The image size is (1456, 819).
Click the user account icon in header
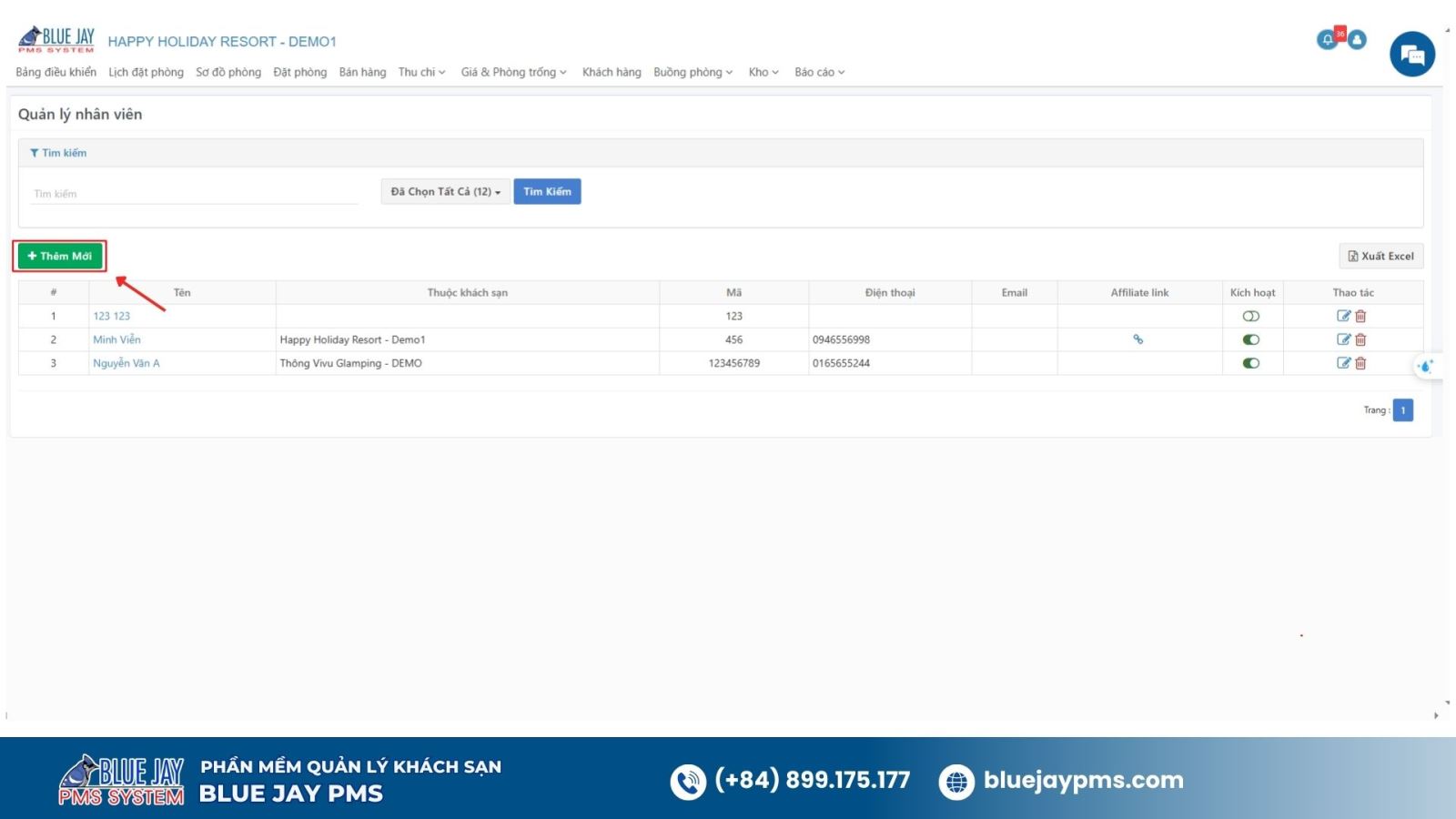pyautogui.click(x=1357, y=39)
